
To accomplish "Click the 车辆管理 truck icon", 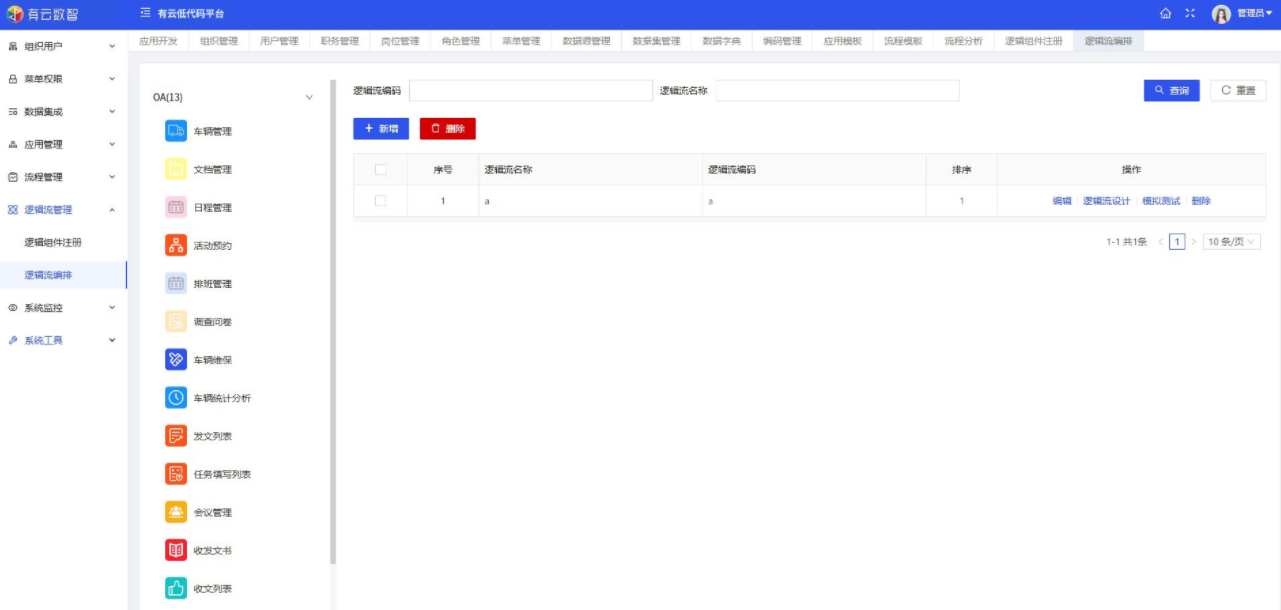I will (x=176, y=131).
